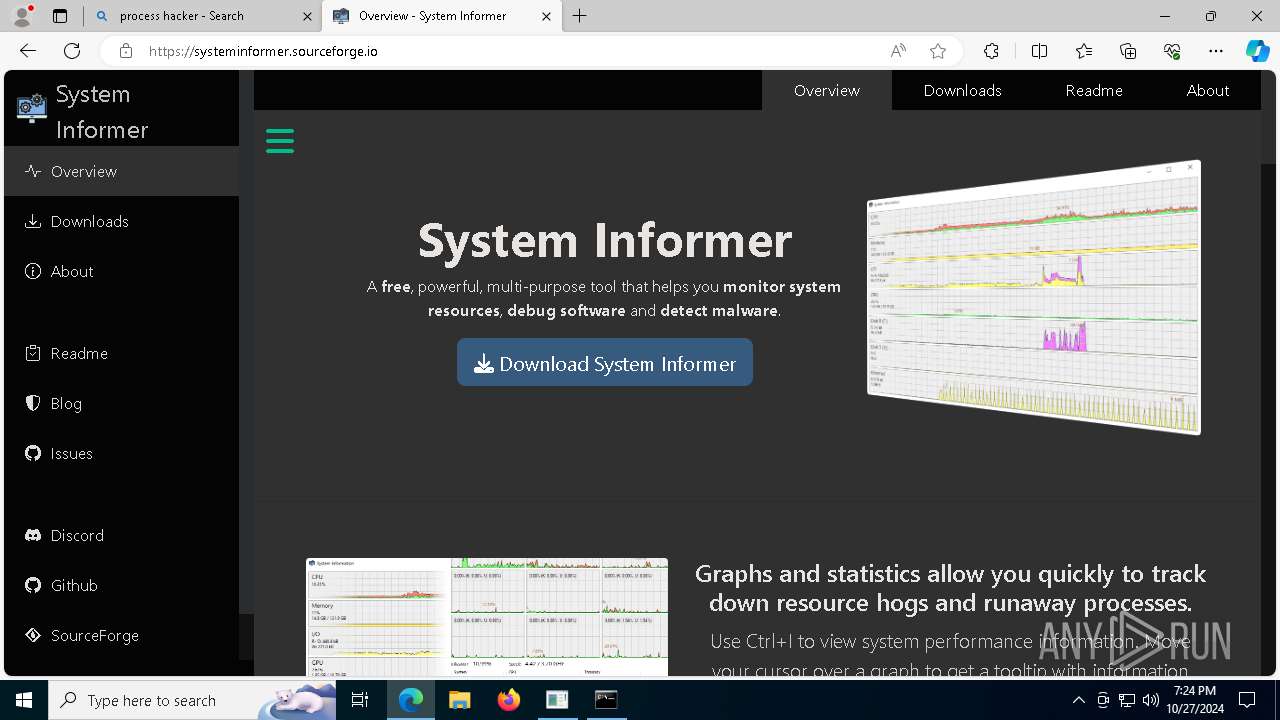Toggle Split screen icon in toolbar
This screenshot has width=1280, height=720.
coord(1039,51)
